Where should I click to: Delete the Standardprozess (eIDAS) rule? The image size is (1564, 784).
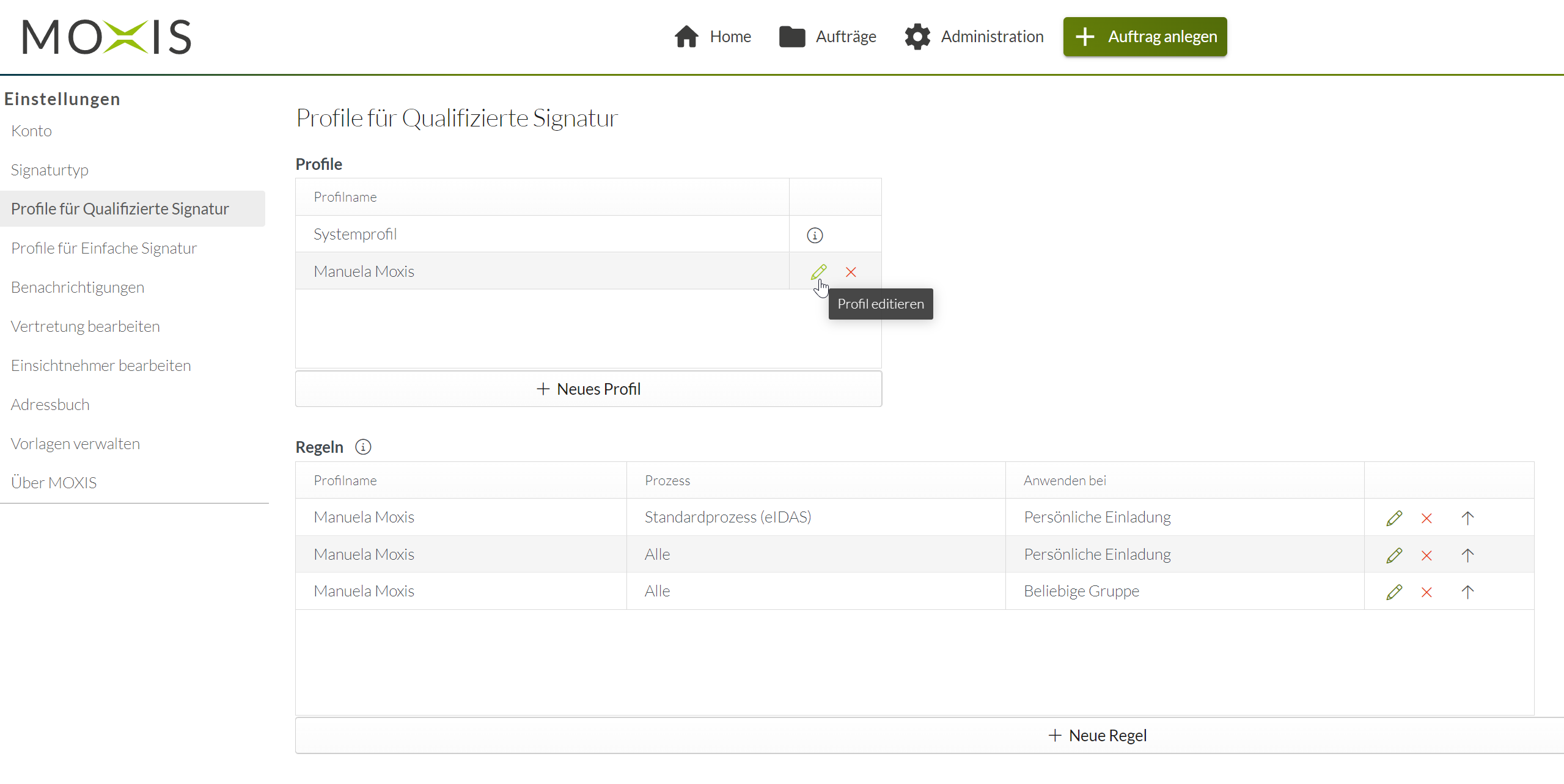[1426, 518]
